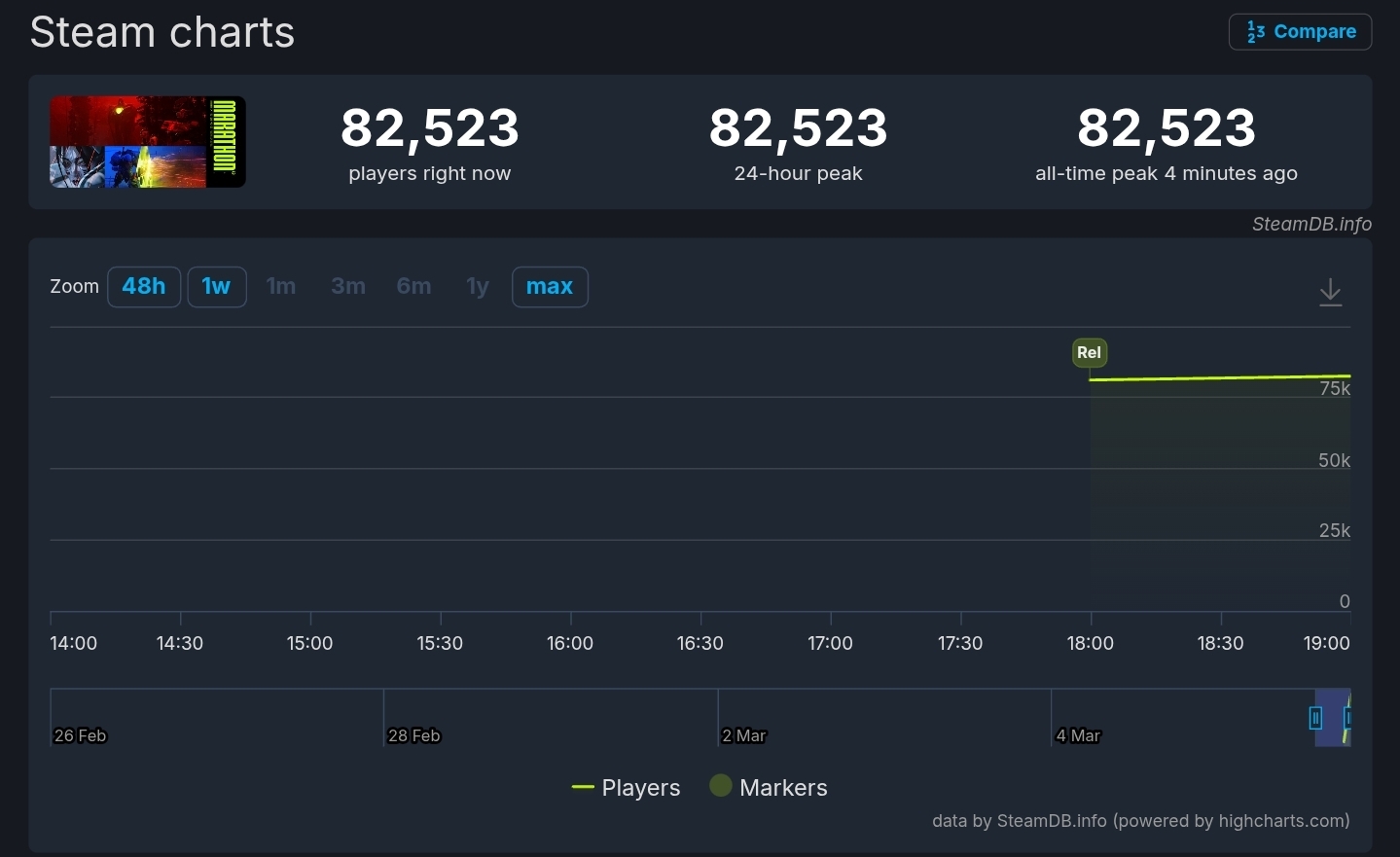The height and width of the screenshot is (857, 1400).
Task: Select the 3m zoom range
Action: pos(348,287)
